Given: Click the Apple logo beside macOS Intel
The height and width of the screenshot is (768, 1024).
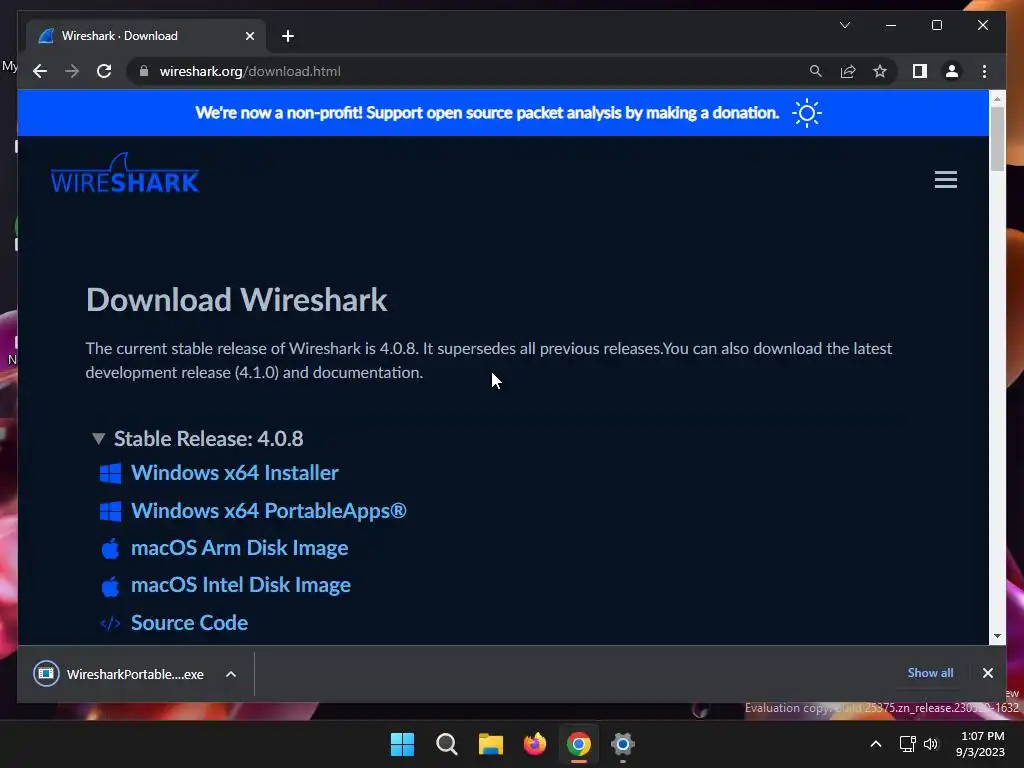Looking at the screenshot, I should point(110,586).
